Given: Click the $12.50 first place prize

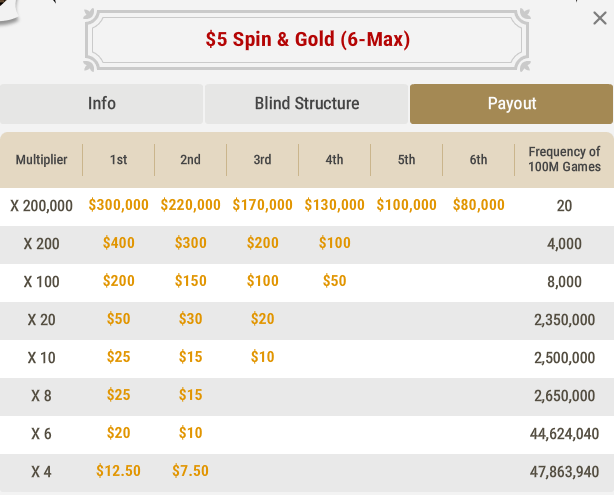Looking at the screenshot, I should pos(118,471).
